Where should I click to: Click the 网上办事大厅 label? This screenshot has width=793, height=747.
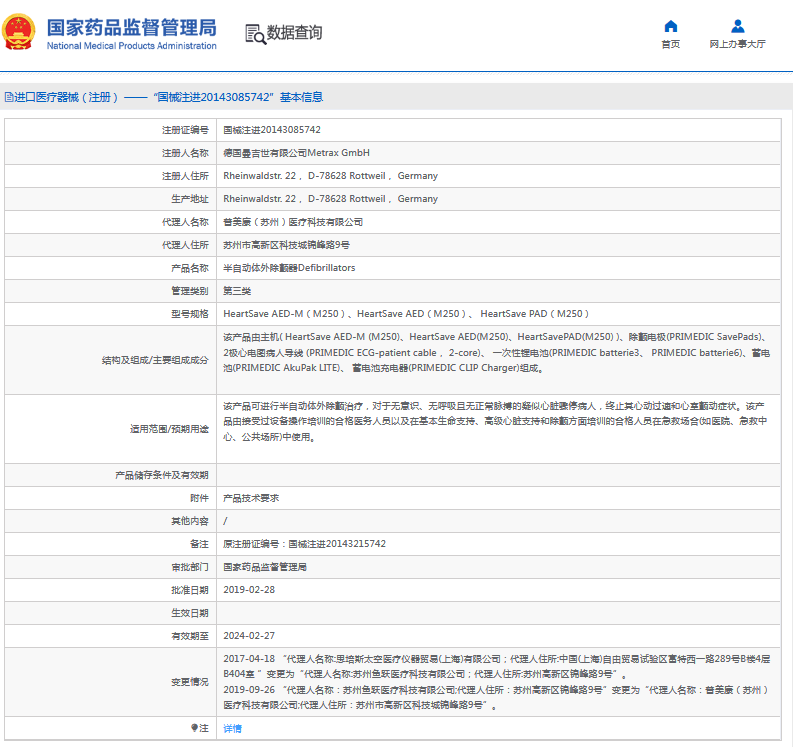pyautogui.click(x=737, y=45)
